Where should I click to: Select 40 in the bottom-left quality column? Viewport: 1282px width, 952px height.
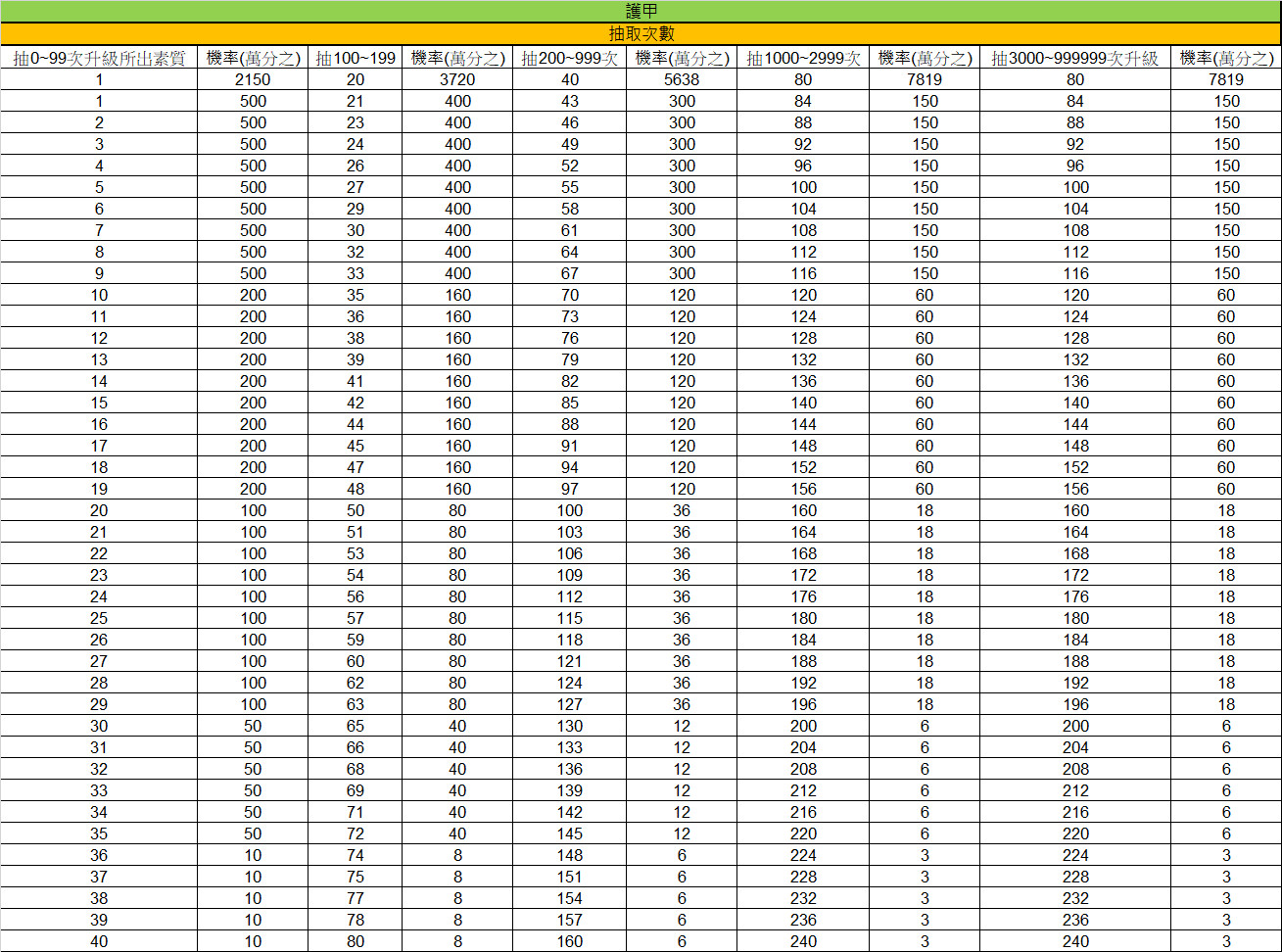tap(99, 941)
